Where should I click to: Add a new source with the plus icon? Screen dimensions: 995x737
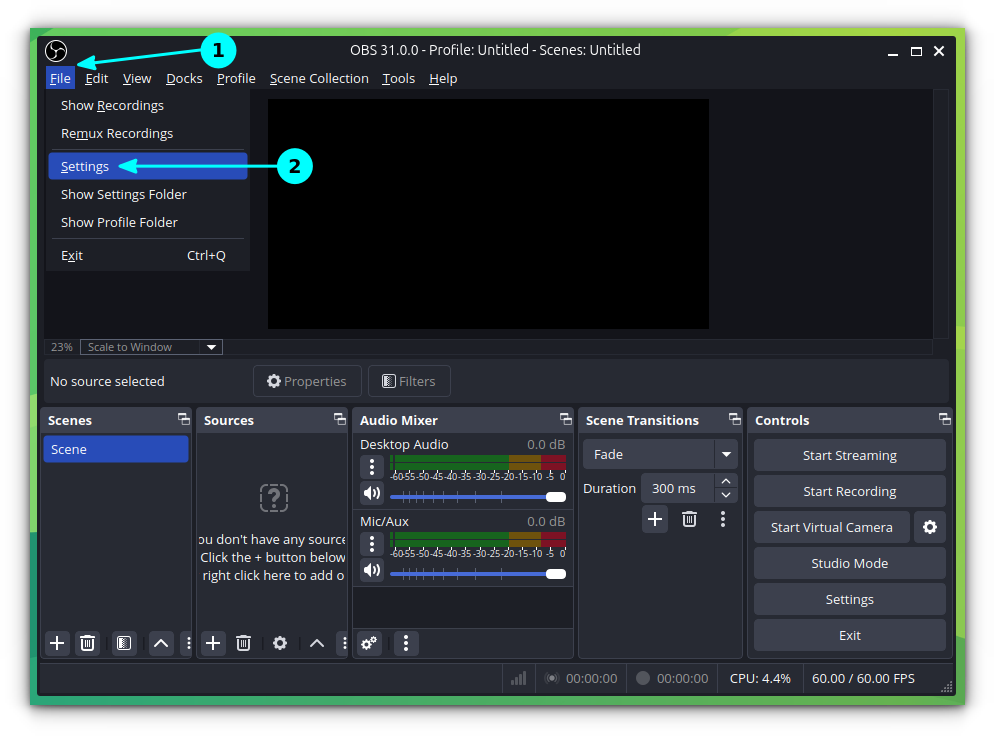pos(213,643)
